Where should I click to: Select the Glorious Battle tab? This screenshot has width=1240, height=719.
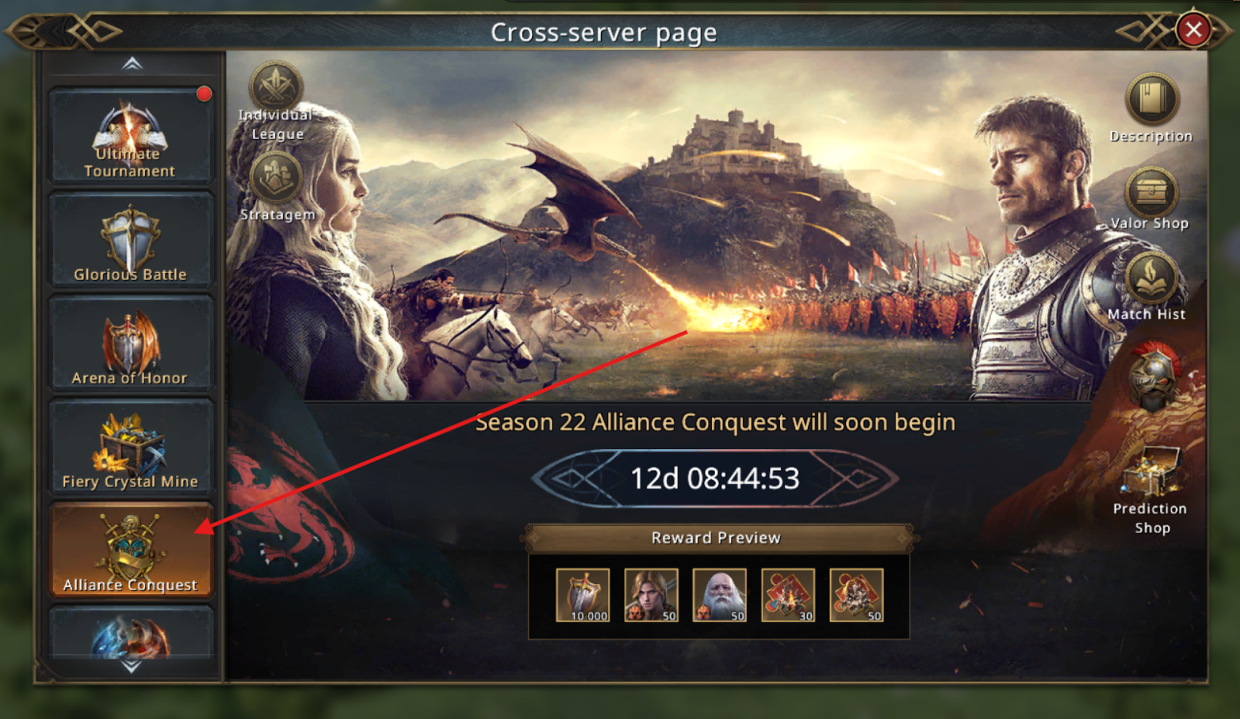(x=131, y=240)
